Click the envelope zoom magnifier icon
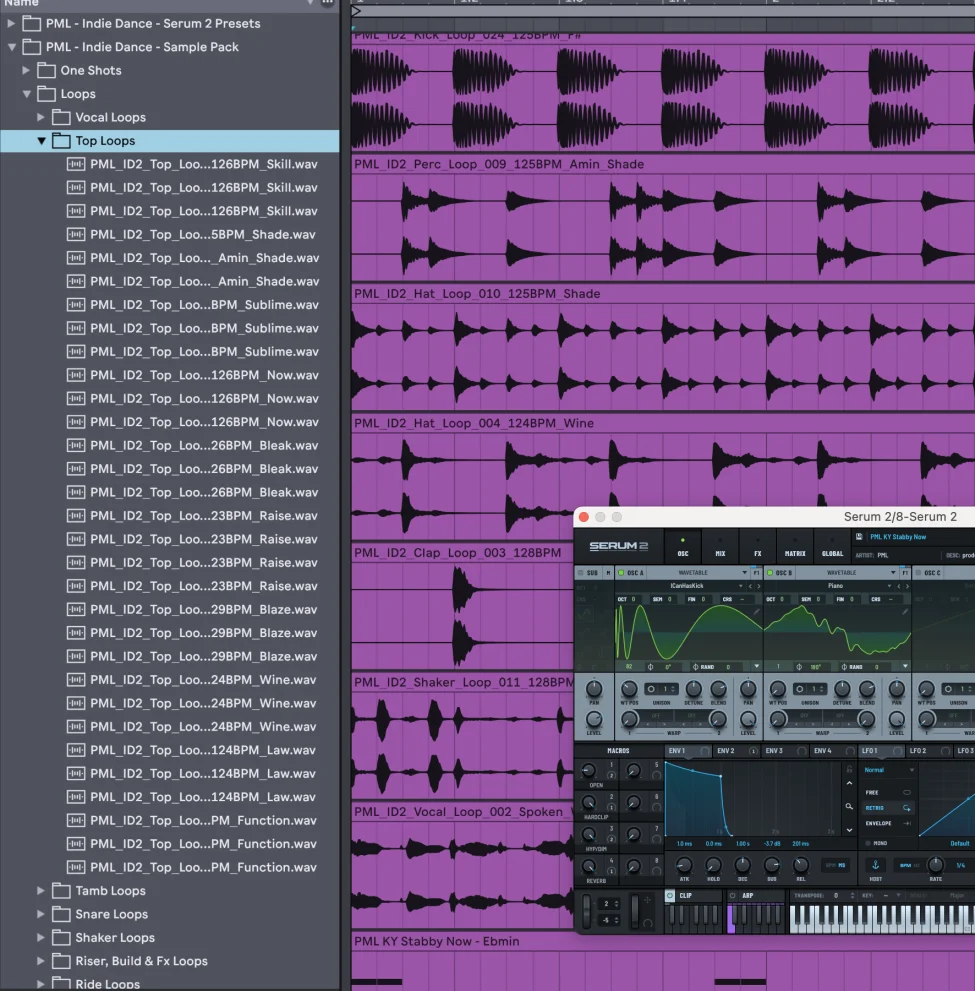This screenshot has width=975, height=991. pyautogui.click(x=849, y=806)
